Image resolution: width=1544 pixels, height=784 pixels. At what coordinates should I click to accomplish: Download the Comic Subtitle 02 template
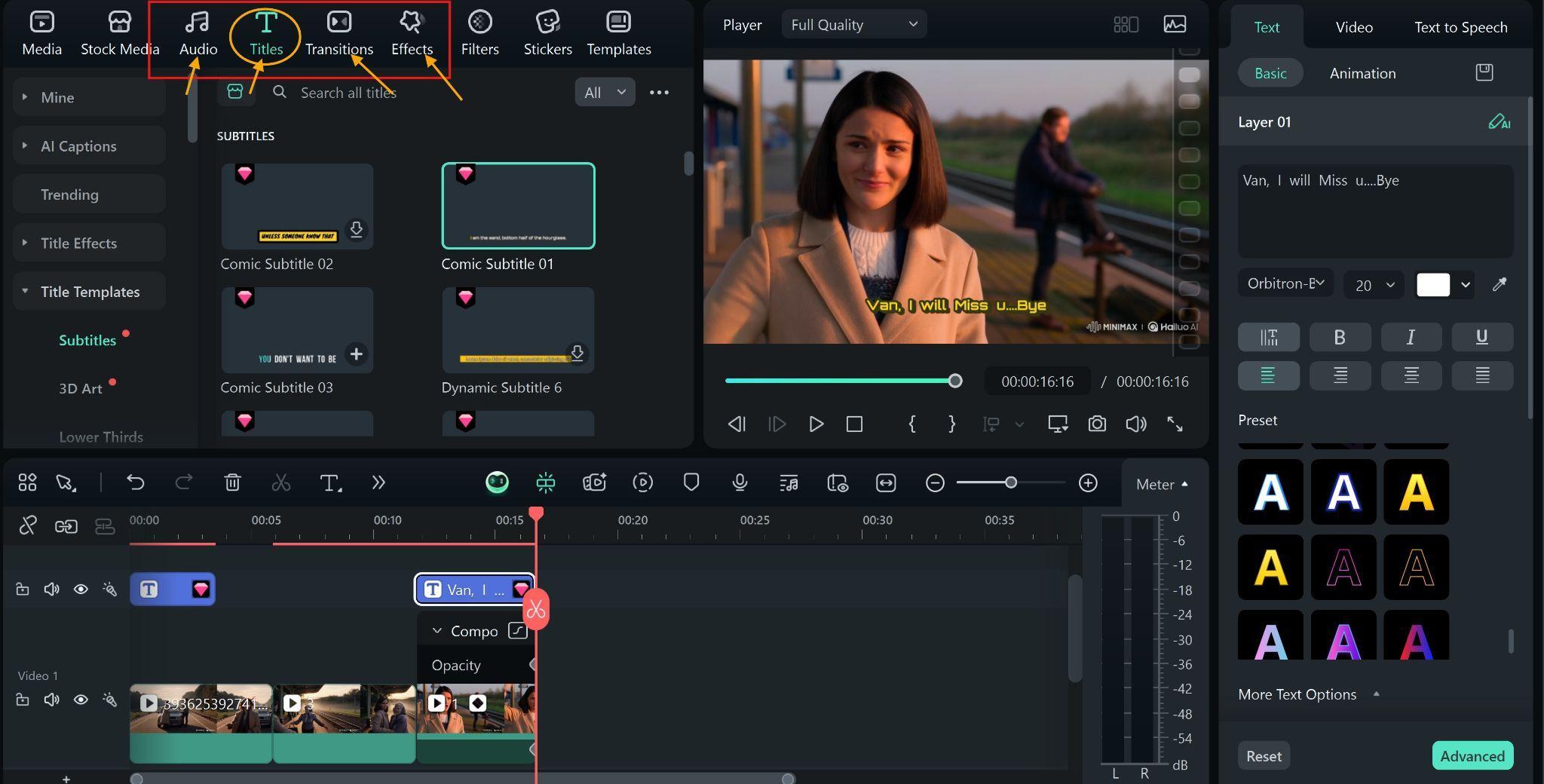tap(356, 228)
